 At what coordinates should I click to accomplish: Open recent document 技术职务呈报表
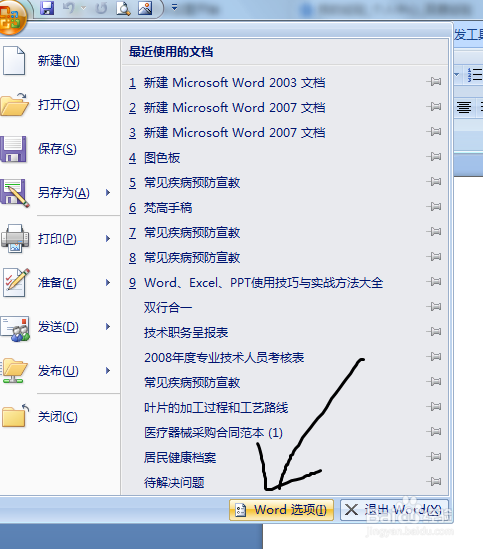point(285,333)
